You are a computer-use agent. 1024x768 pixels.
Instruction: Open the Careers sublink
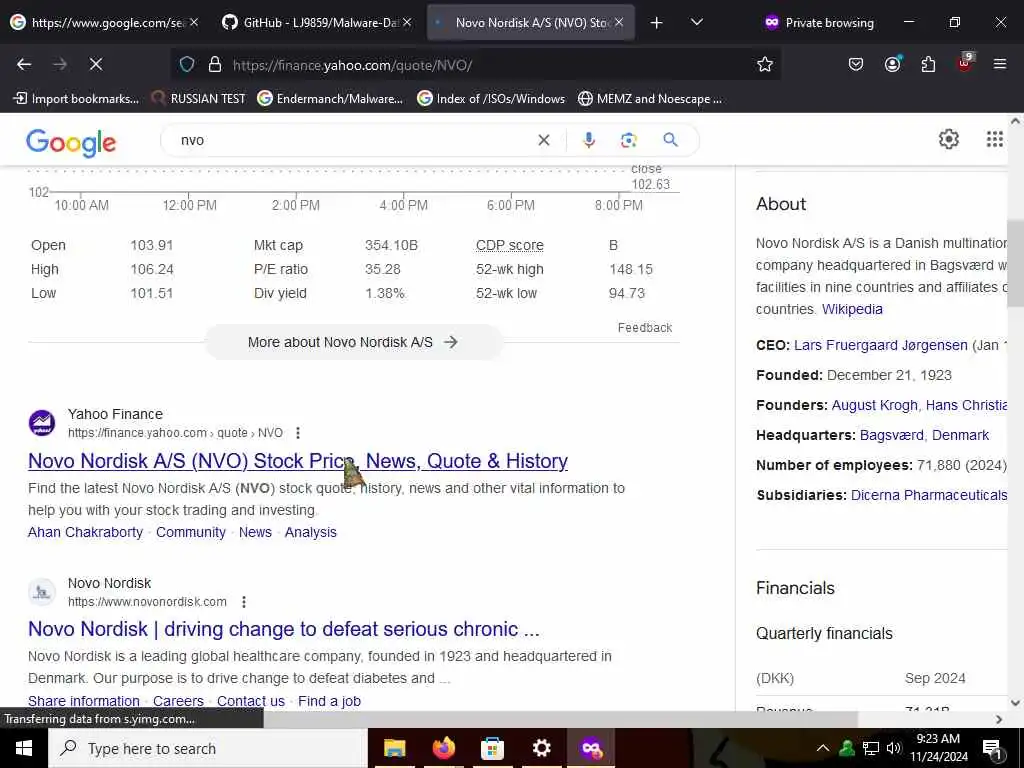tap(178, 701)
